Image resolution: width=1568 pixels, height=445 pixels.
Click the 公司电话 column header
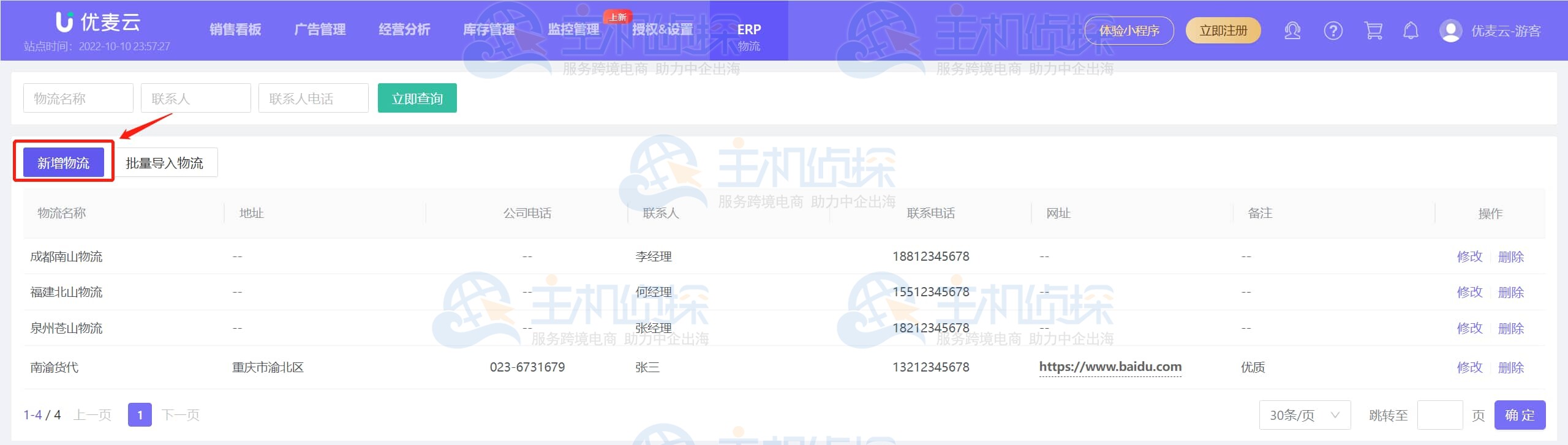point(527,213)
